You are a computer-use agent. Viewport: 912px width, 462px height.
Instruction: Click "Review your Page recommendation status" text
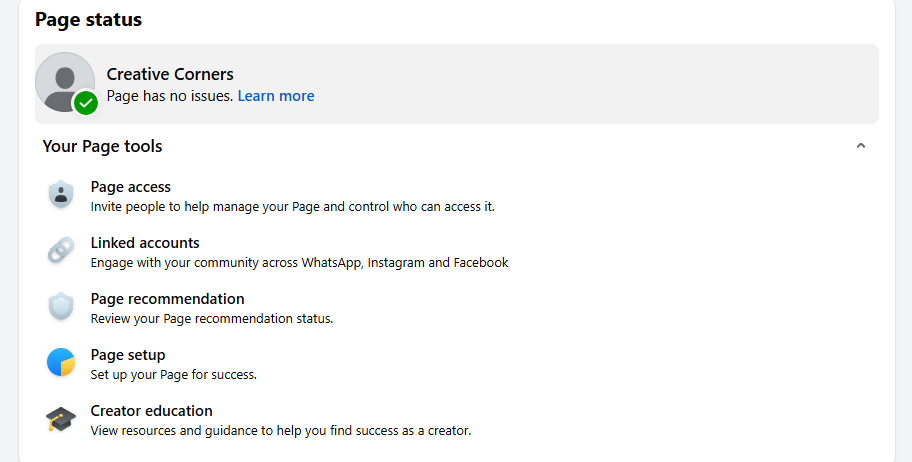tap(211, 319)
